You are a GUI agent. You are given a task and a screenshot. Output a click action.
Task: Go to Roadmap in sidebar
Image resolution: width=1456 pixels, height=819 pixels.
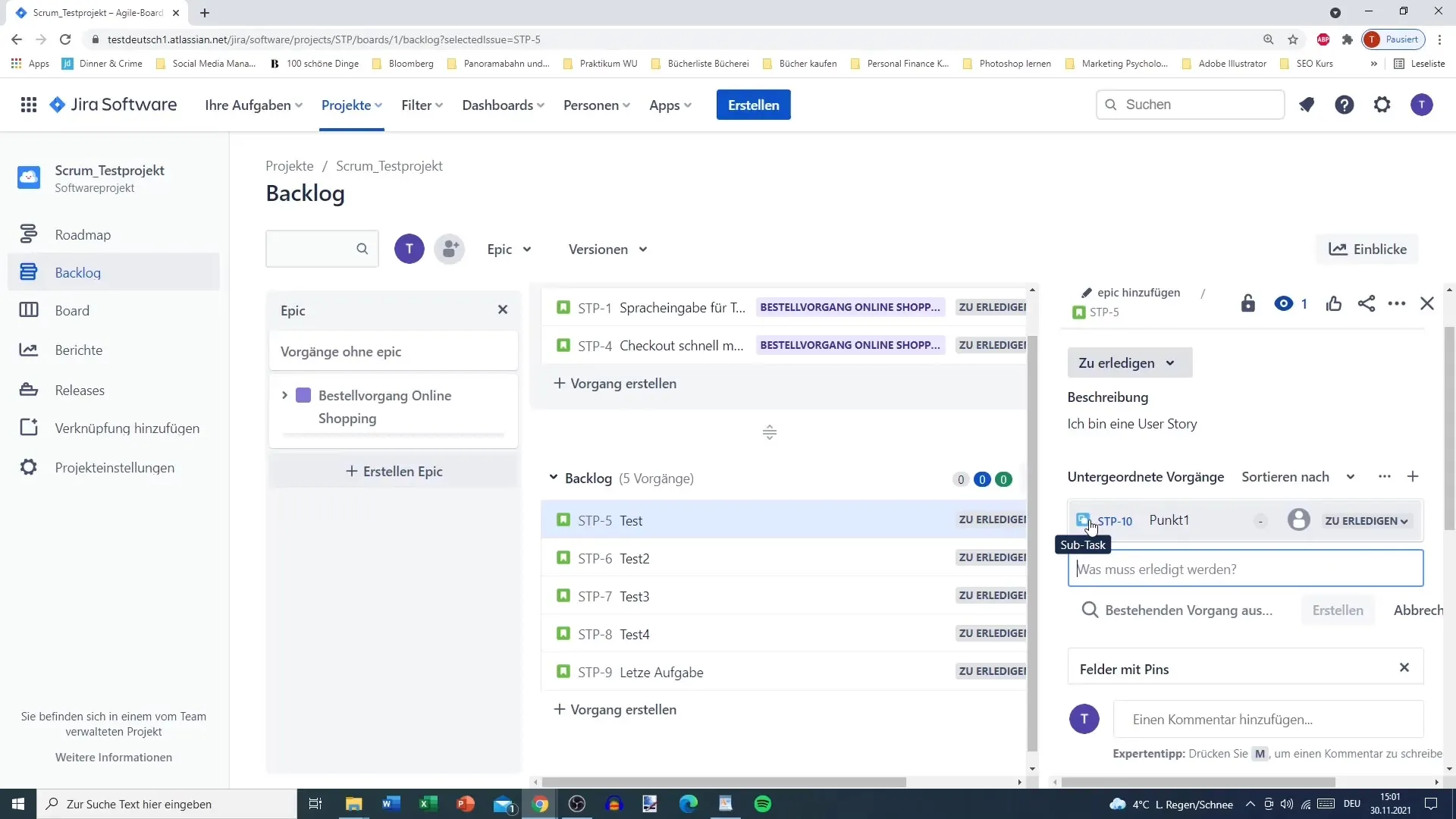(x=114, y=234)
